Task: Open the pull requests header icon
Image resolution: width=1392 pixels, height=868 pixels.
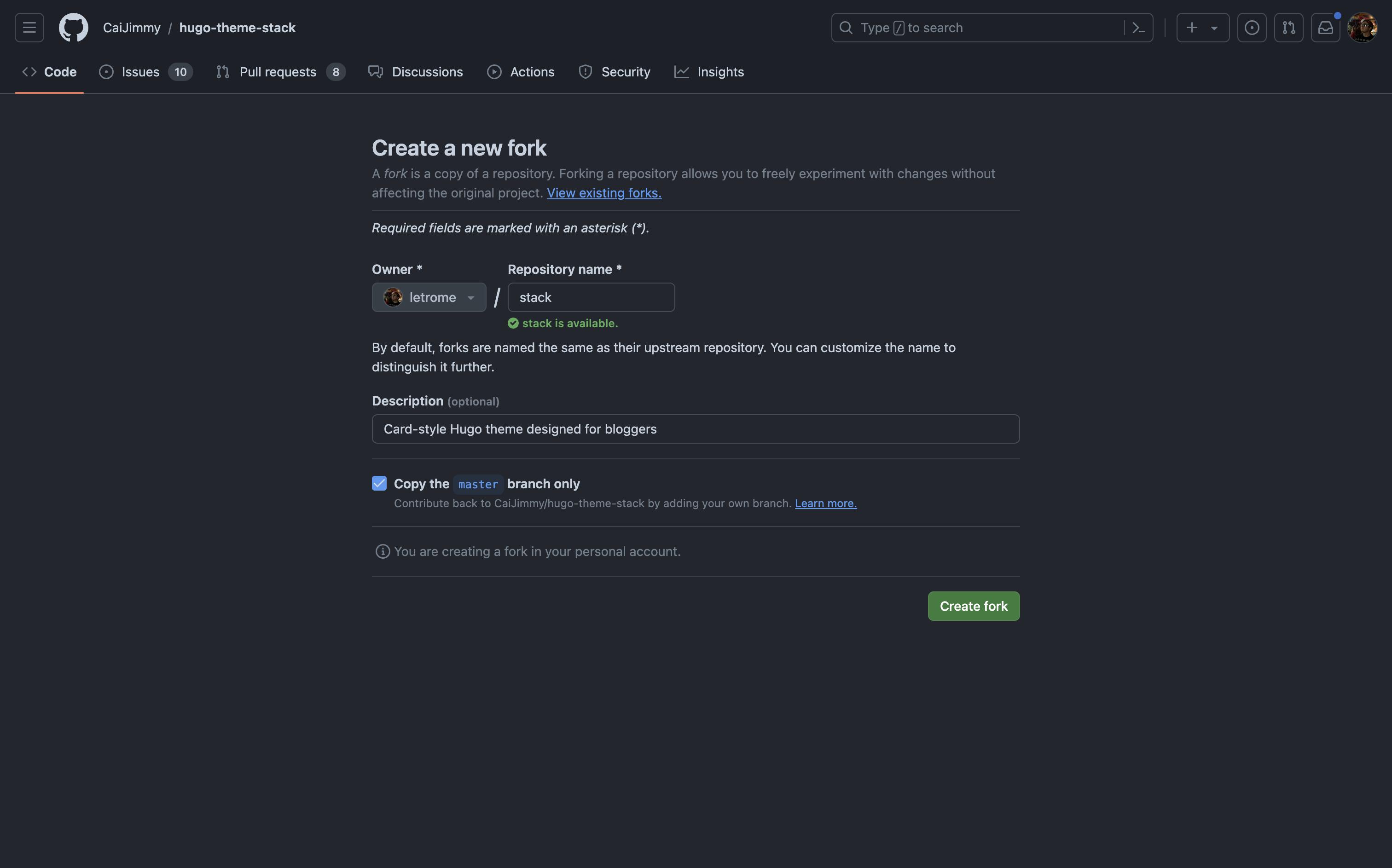Action: tap(1288, 28)
